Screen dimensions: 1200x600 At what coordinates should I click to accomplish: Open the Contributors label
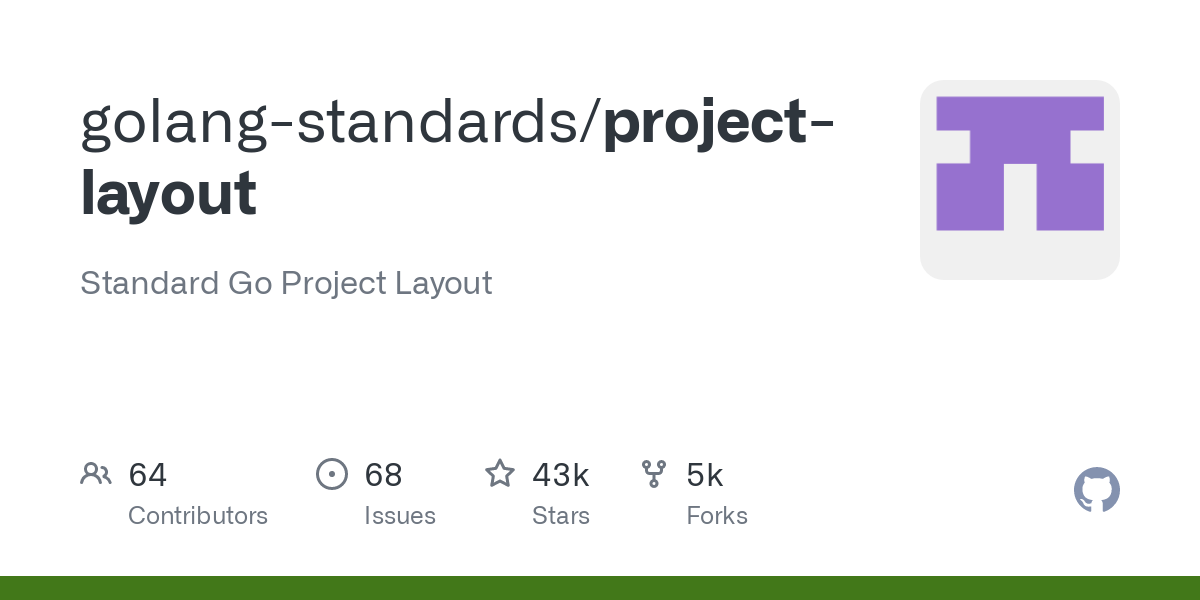(198, 516)
